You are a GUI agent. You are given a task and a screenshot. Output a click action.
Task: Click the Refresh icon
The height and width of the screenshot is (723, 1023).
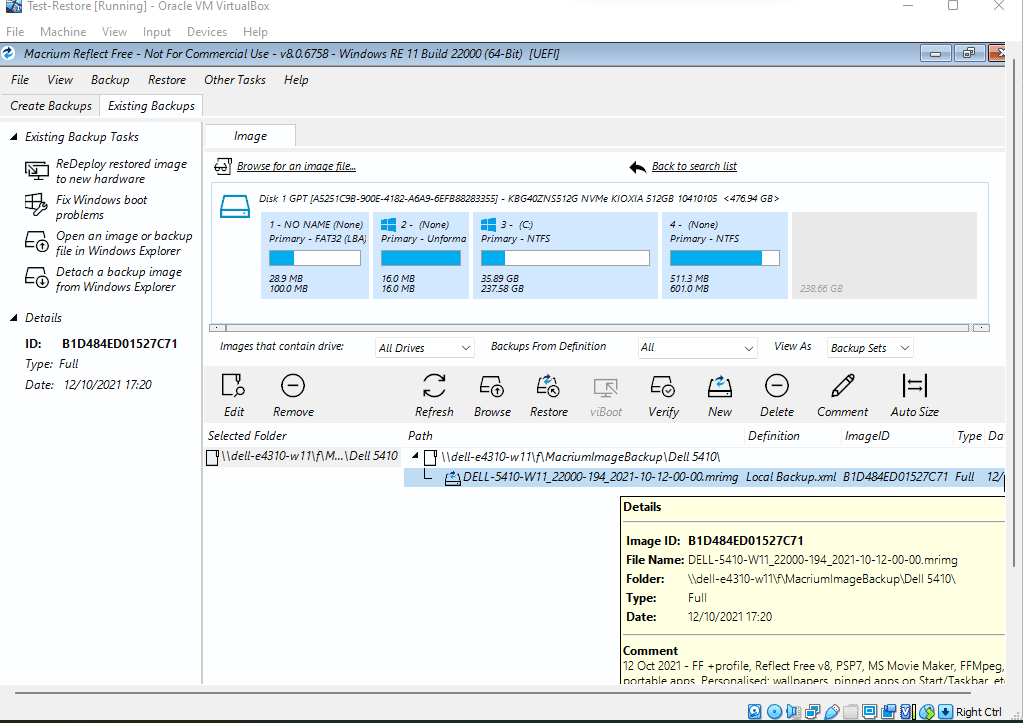[434, 386]
